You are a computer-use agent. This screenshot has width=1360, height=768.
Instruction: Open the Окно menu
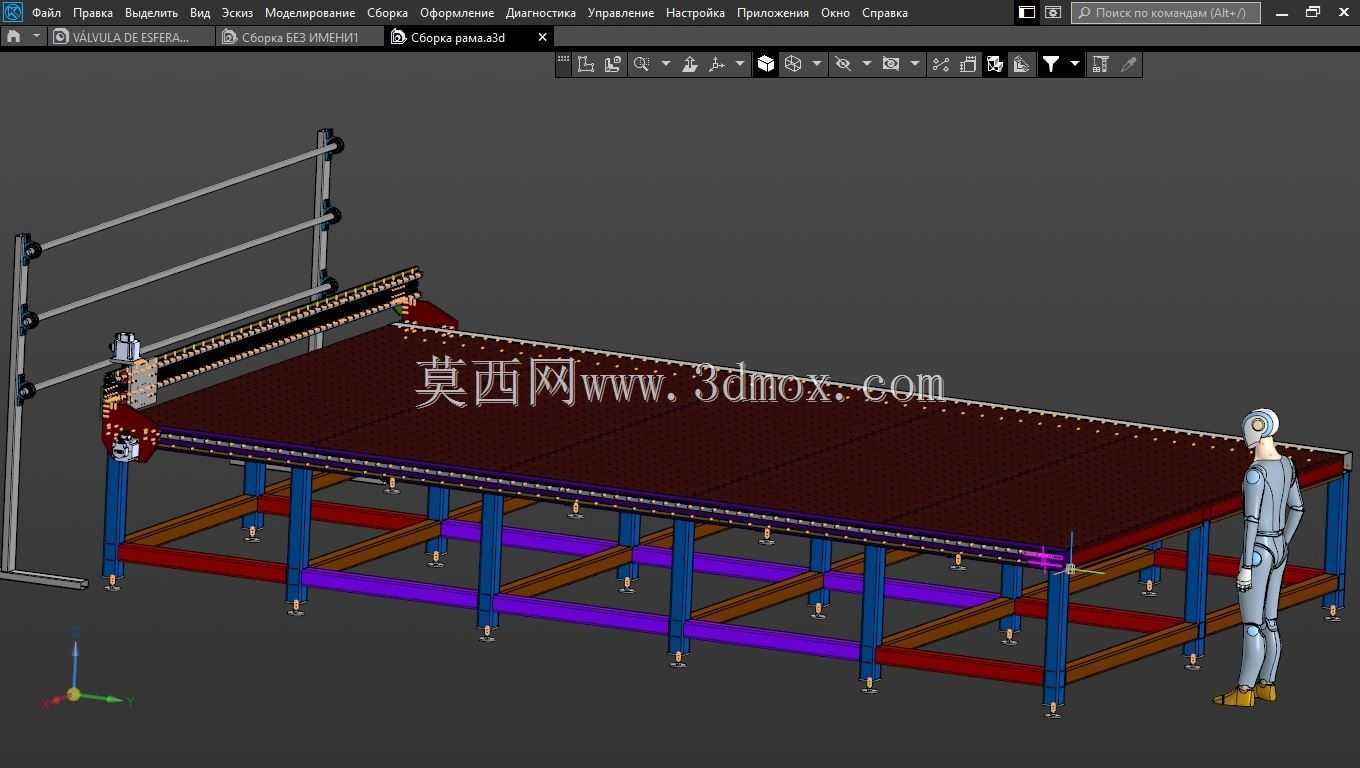click(835, 13)
